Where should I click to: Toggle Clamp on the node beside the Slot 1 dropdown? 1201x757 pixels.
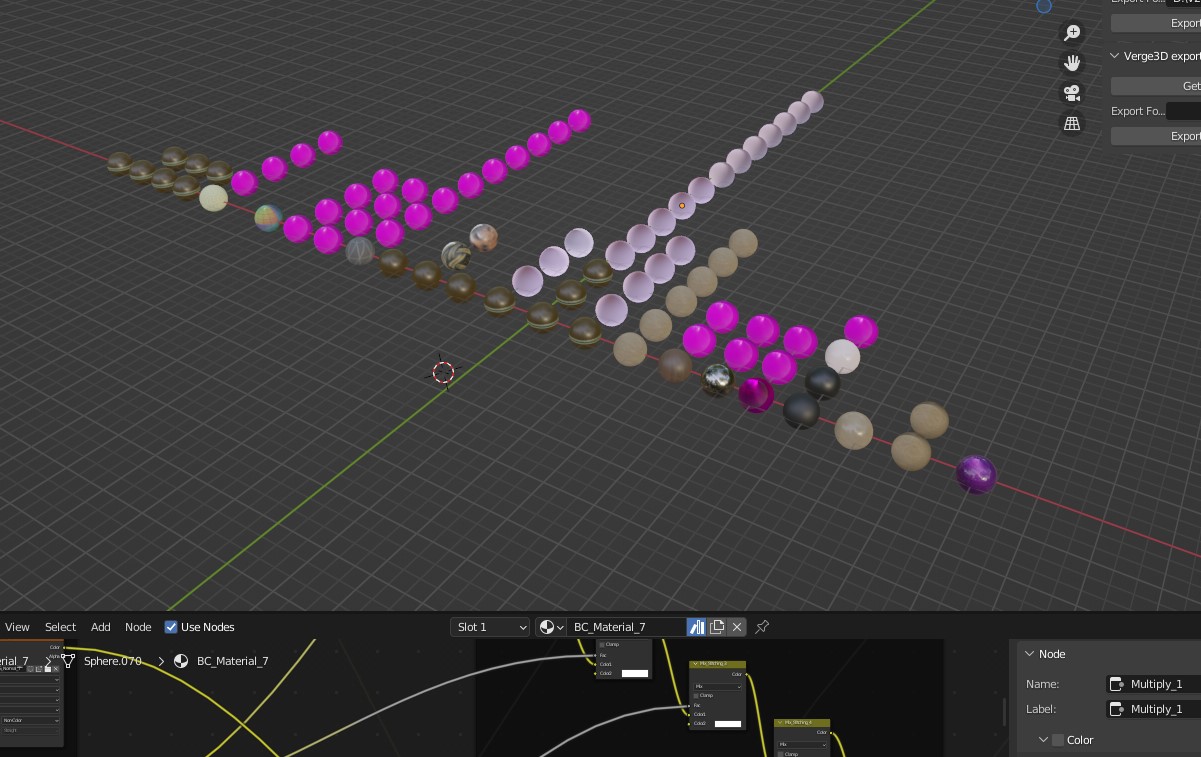[602, 645]
